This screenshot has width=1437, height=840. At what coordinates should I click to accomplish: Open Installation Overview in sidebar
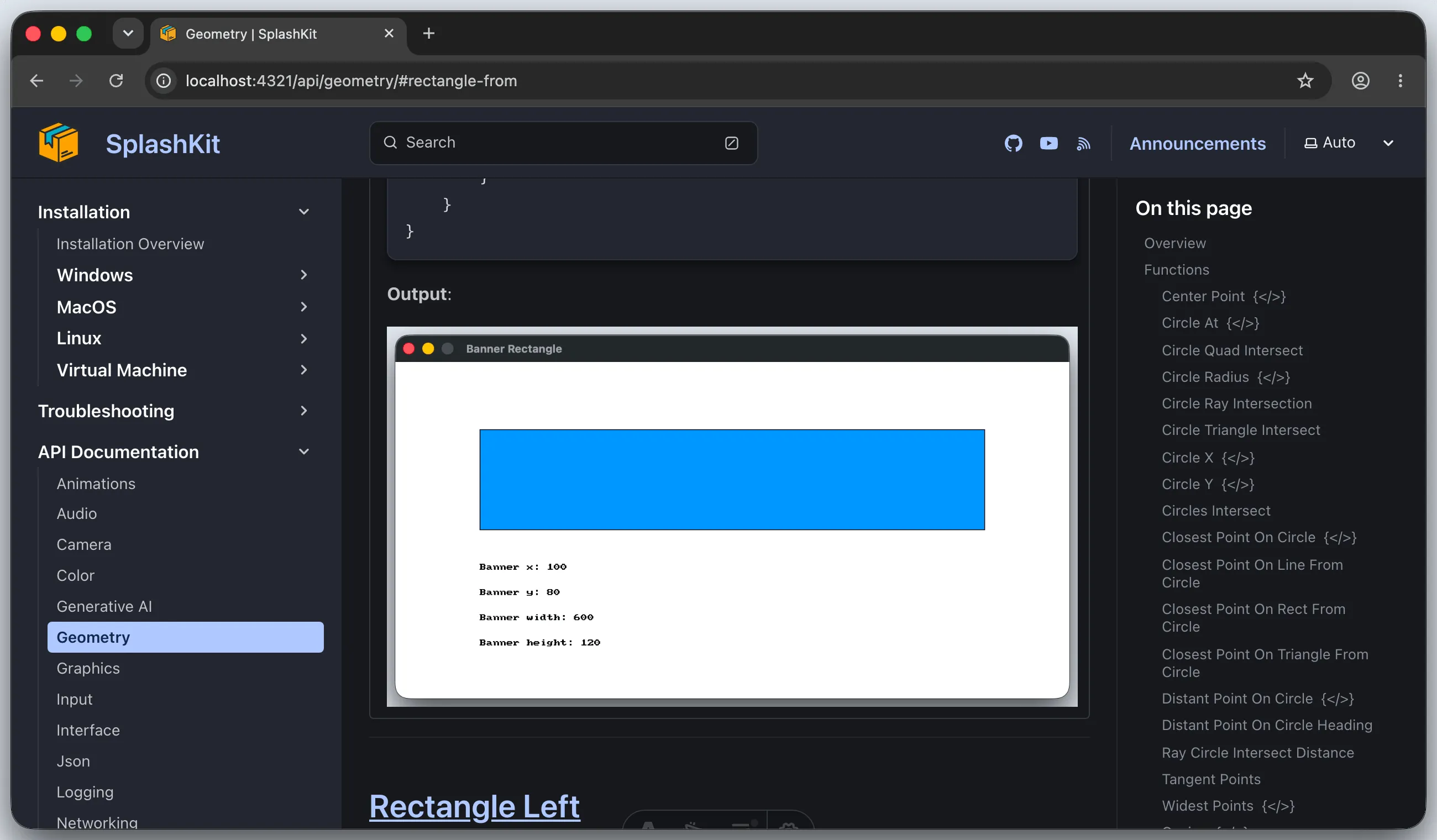(130, 244)
